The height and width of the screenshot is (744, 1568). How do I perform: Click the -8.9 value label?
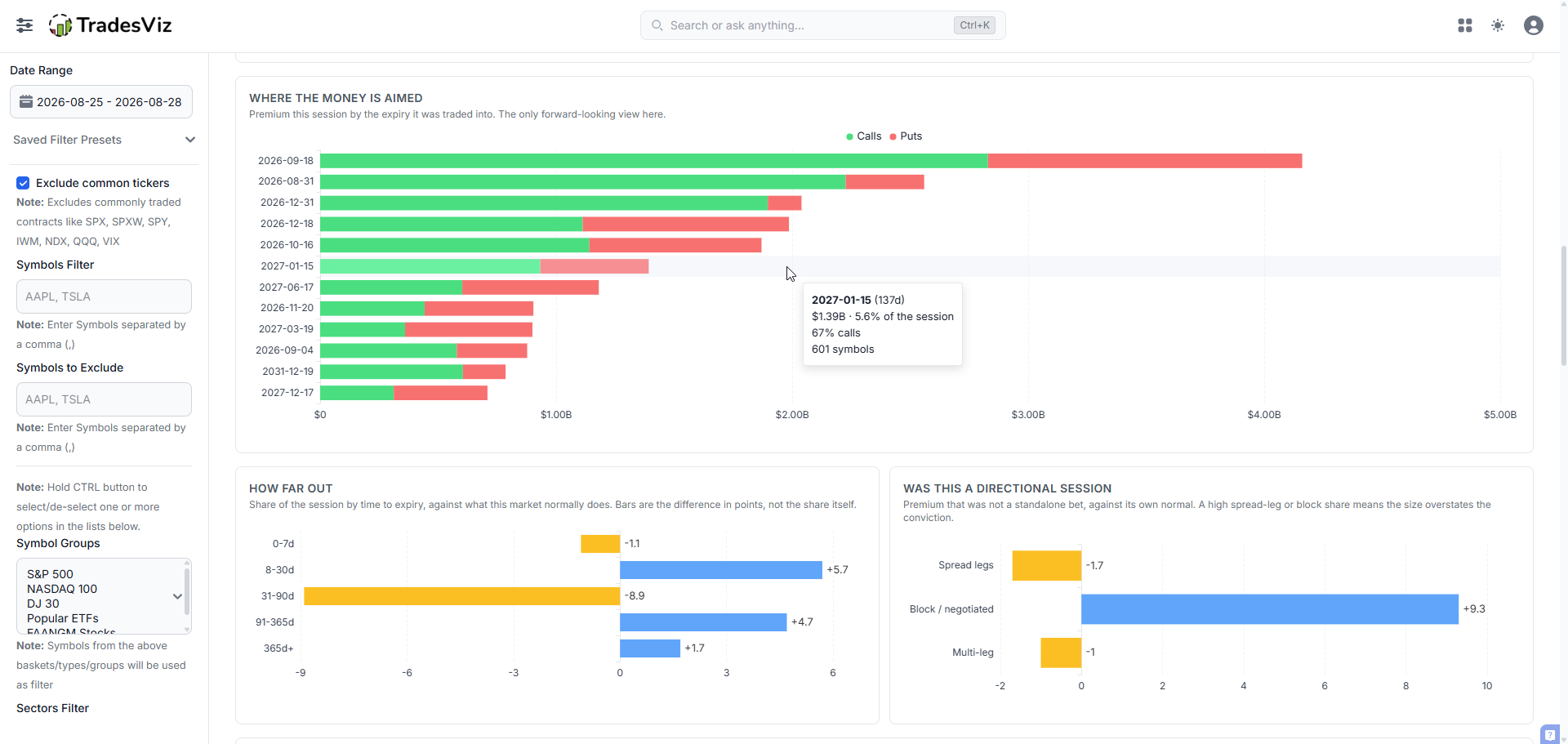635,596
